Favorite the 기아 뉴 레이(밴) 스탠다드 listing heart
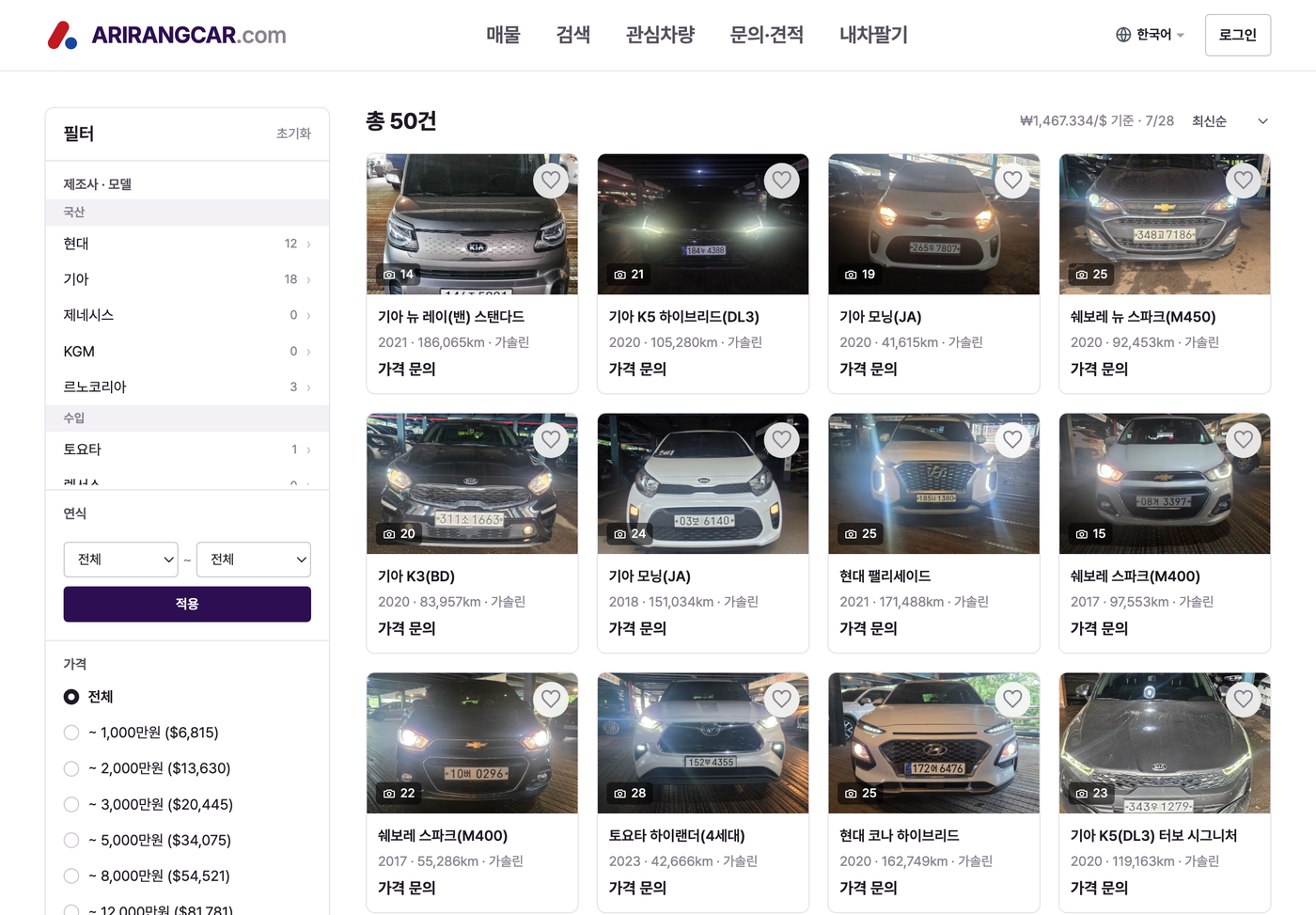 pos(551,181)
